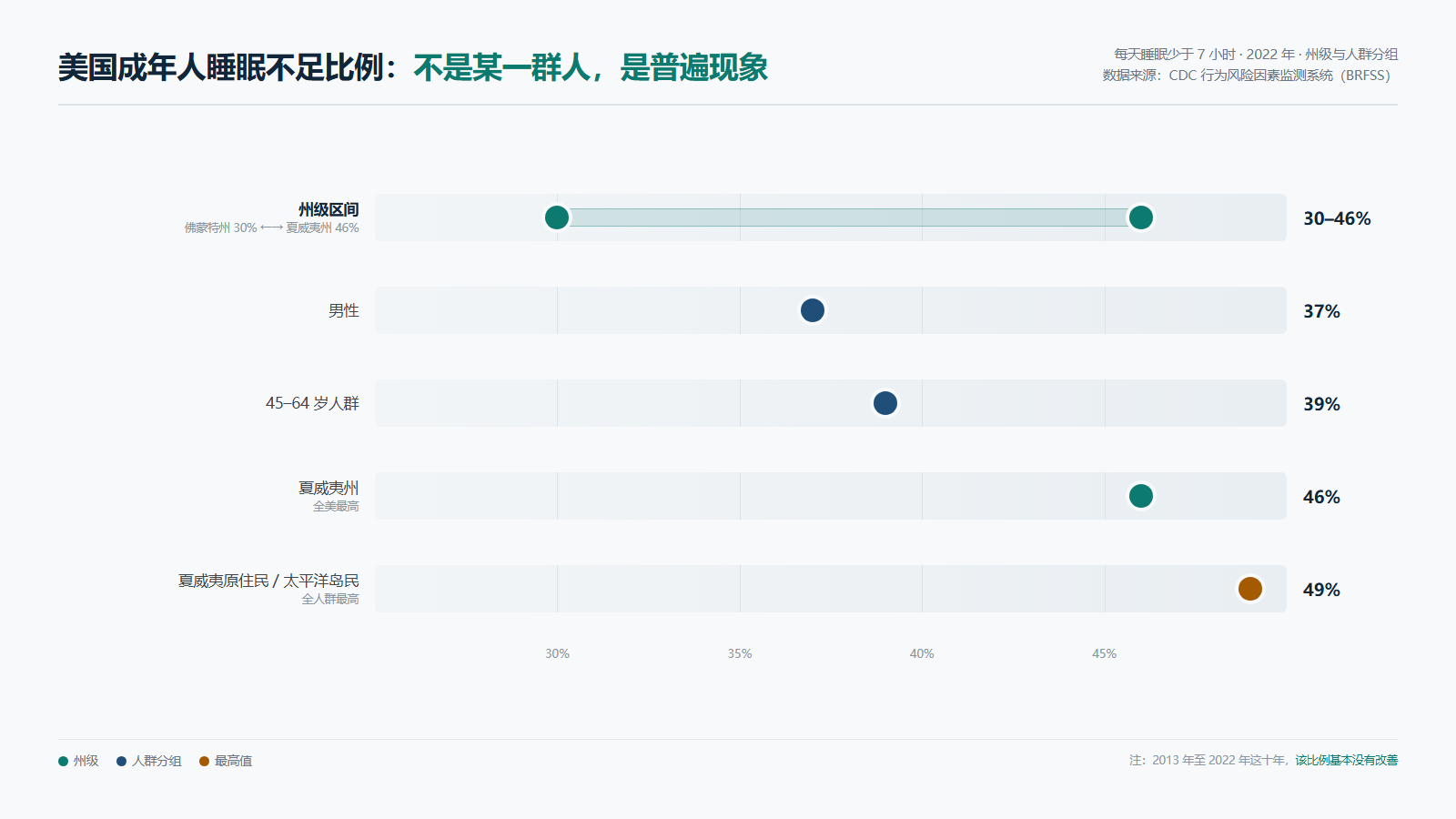
Task: Click the green 州级 legend dot
Action: pos(64,762)
